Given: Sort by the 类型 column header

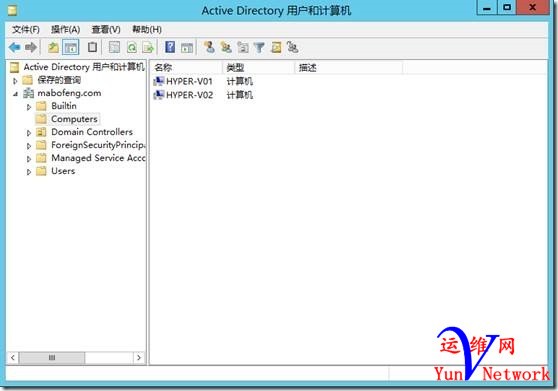Looking at the screenshot, I should click(x=258, y=68).
